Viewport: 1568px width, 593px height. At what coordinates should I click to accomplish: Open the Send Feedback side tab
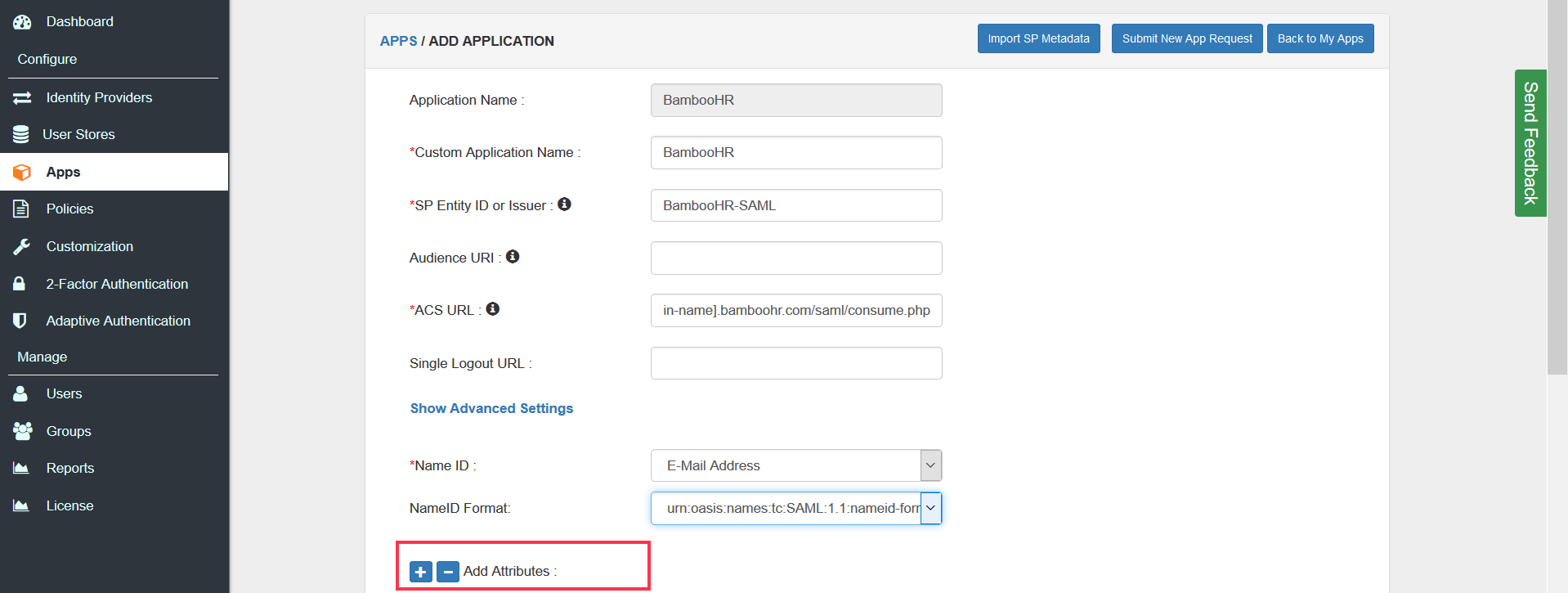1530,143
